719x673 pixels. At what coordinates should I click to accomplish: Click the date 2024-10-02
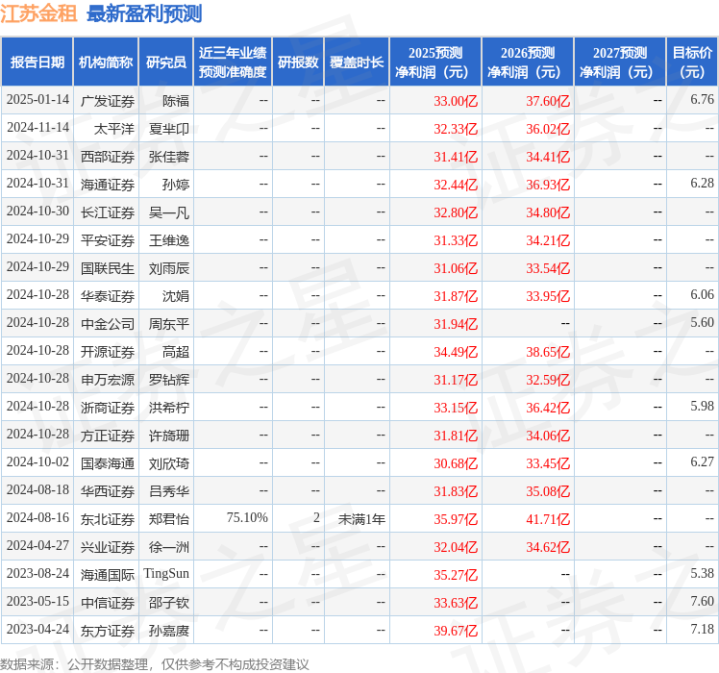[38, 463]
